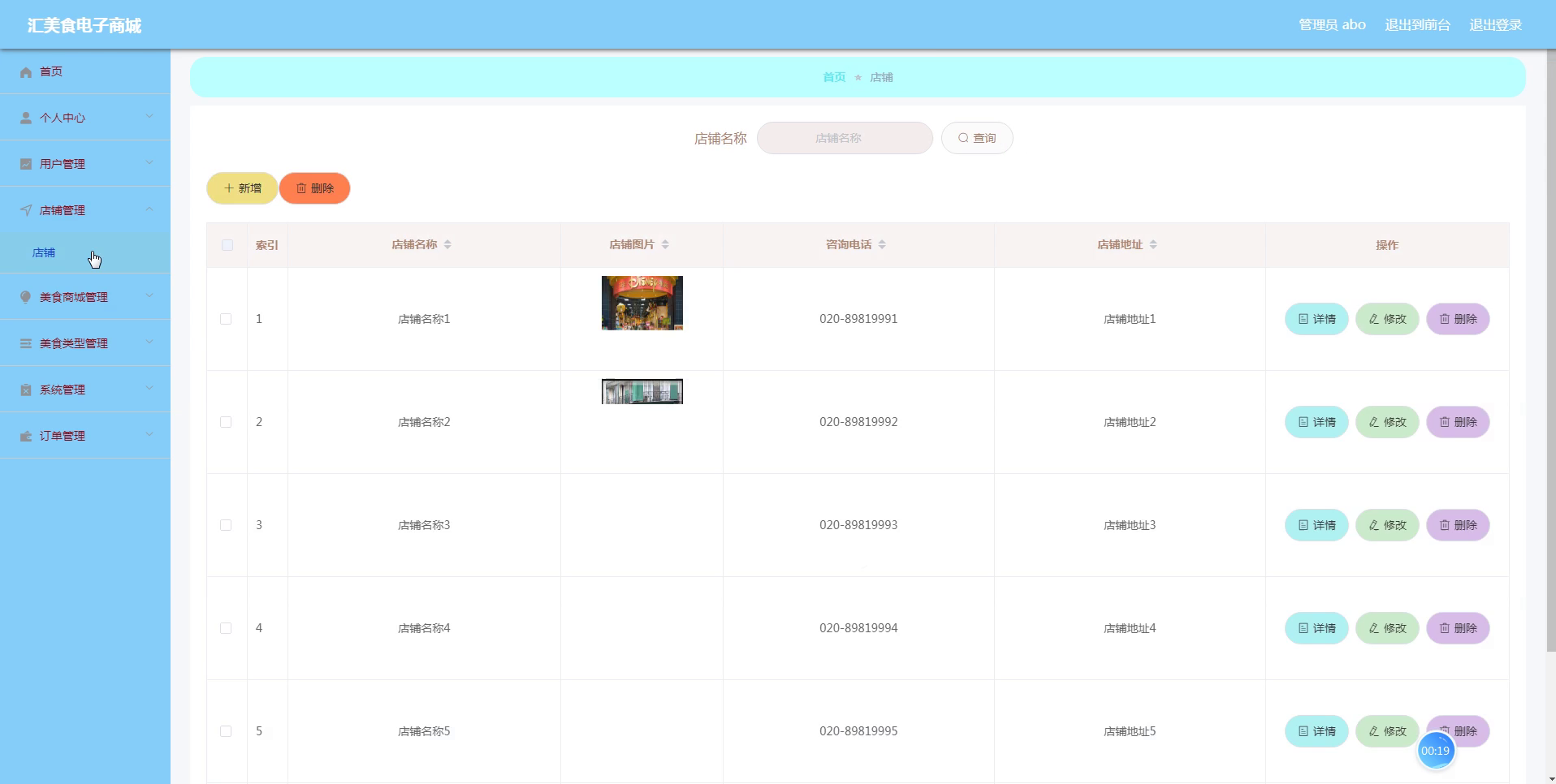
Task: Click 退出登录 in the header
Action: (x=1495, y=25)
